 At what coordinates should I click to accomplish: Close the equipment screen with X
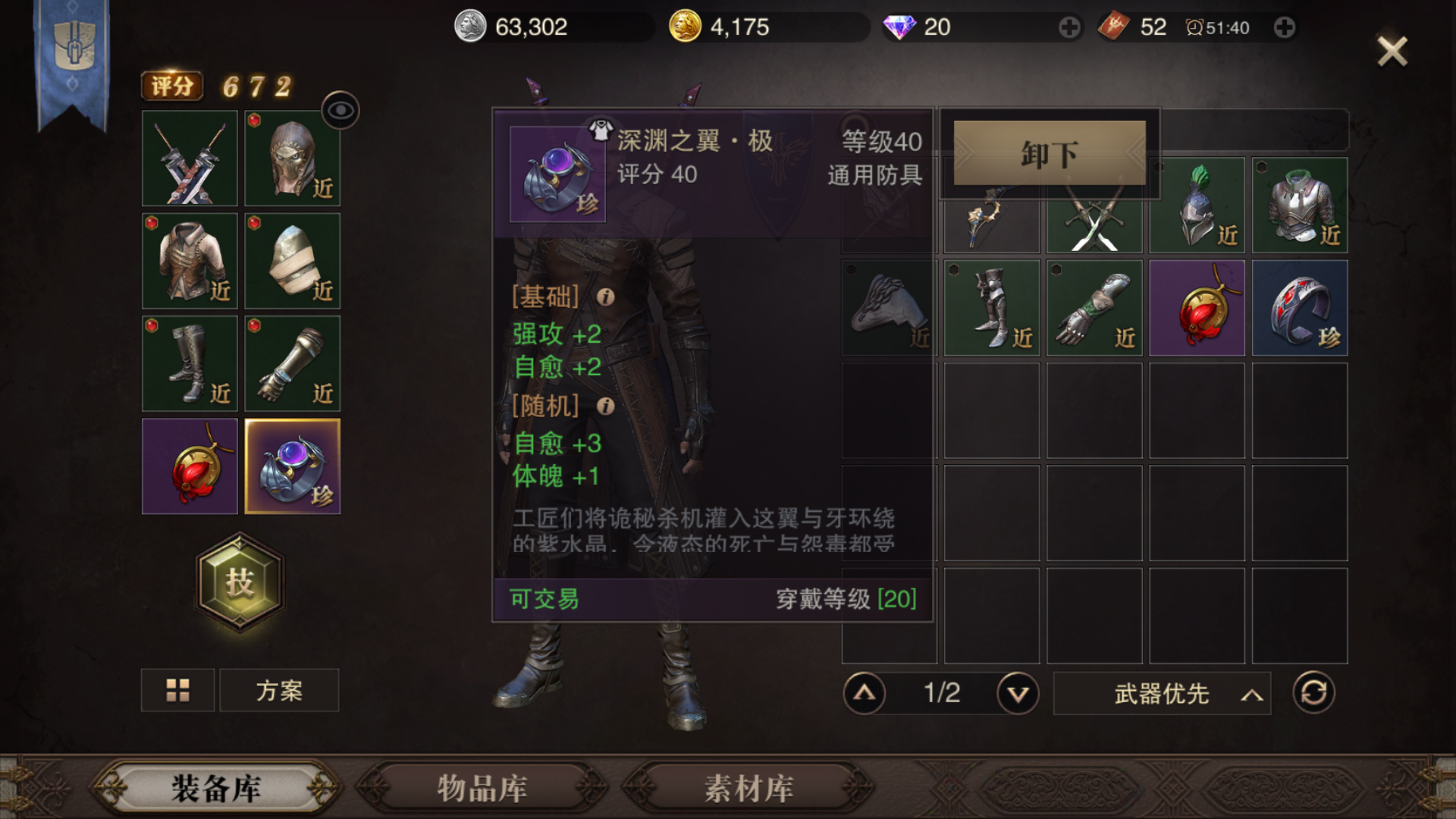click(1392, 52)
